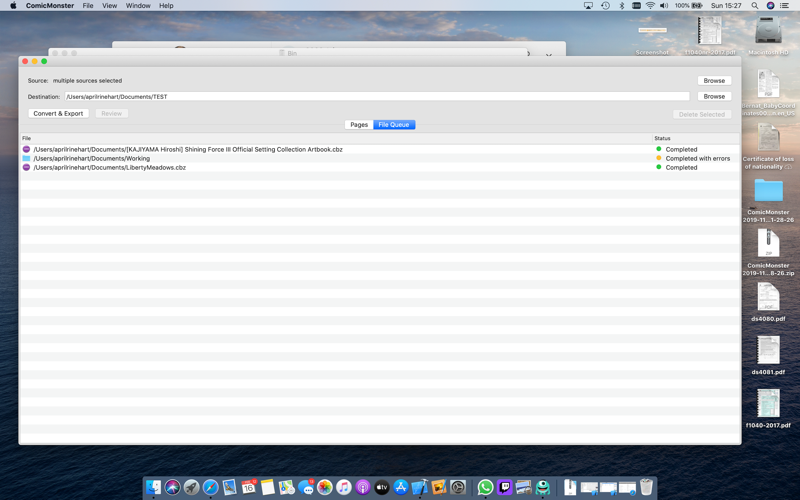Select the ComicMonster zip file on desktop
The width and height of the screenshot is (800, 500).
point(768,253)
